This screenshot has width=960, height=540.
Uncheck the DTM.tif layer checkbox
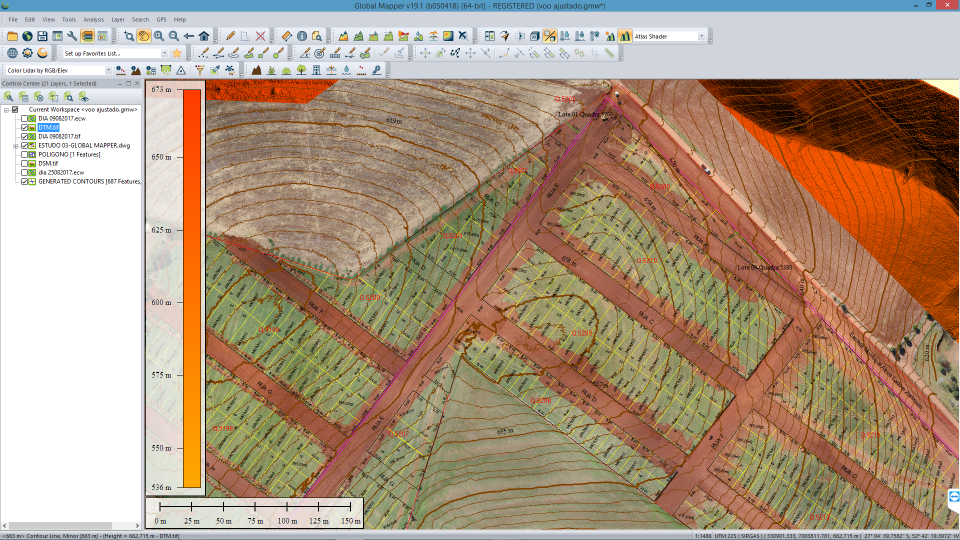(24, 127)
